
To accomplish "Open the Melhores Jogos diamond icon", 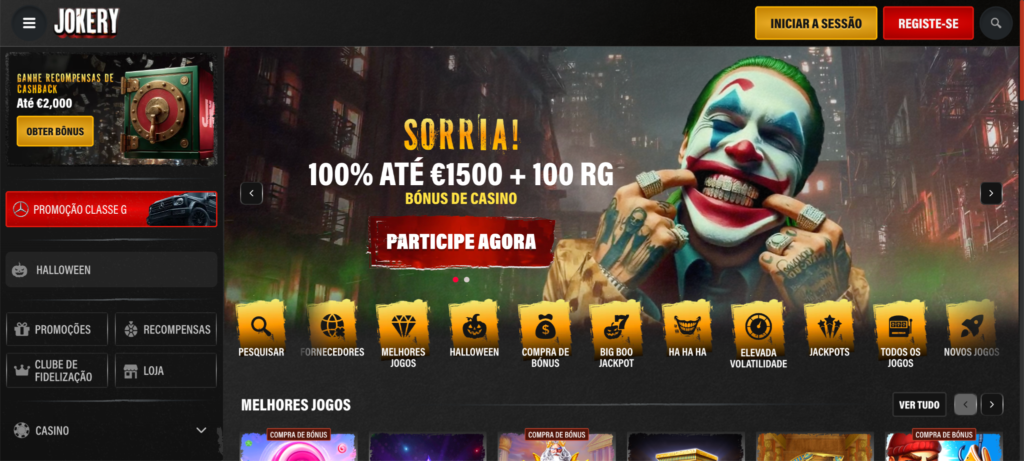I will click(x=402, y=324).
